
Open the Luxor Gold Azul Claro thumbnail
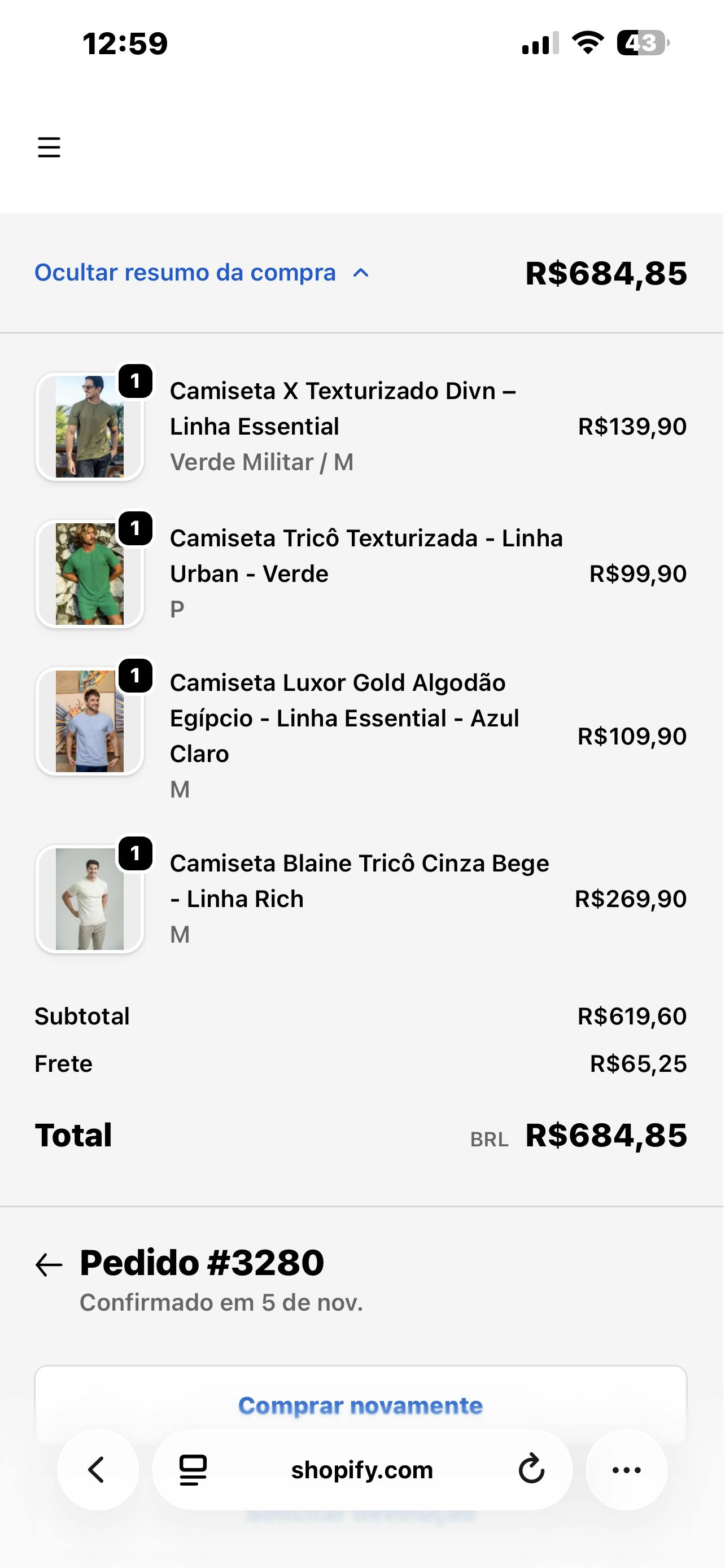[x=89, y=721]
